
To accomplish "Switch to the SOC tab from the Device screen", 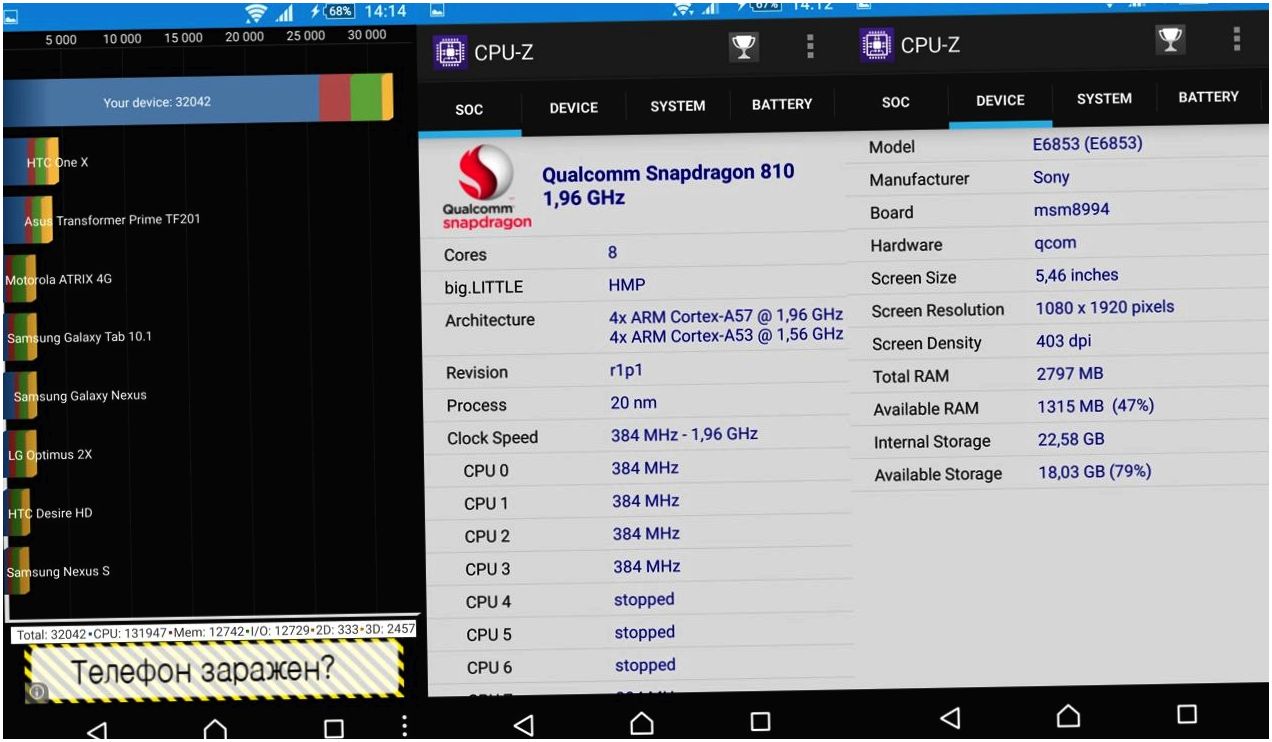I will (x=896, y=102).
